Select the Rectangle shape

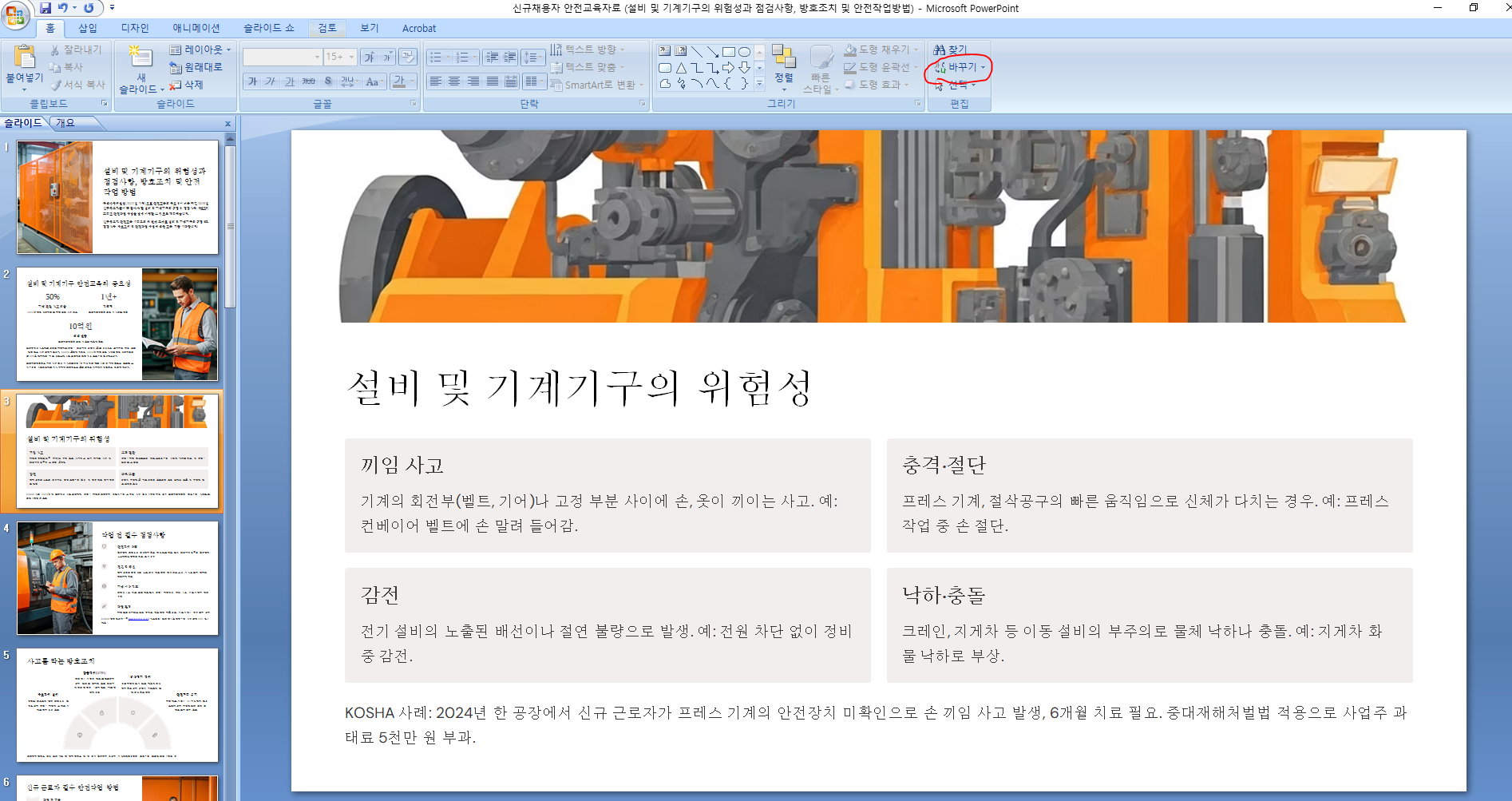point(729,51)
